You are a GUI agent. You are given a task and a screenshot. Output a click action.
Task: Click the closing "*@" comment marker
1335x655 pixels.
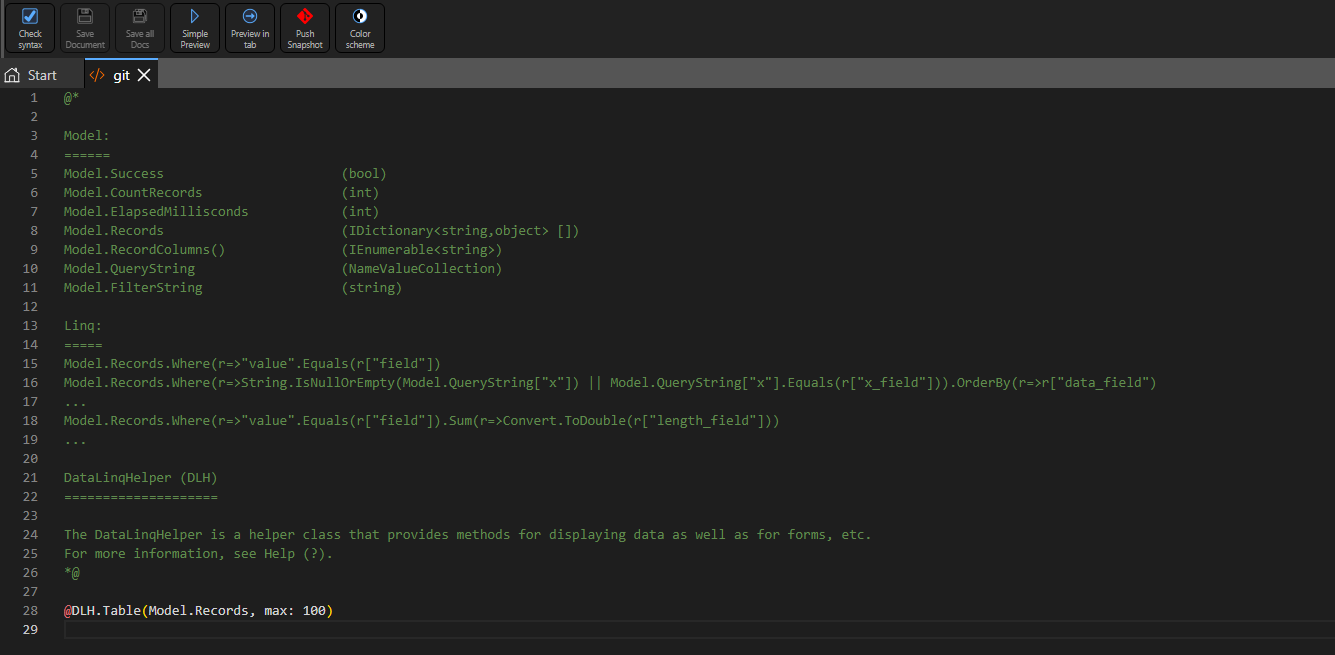(x=72, y=572)
